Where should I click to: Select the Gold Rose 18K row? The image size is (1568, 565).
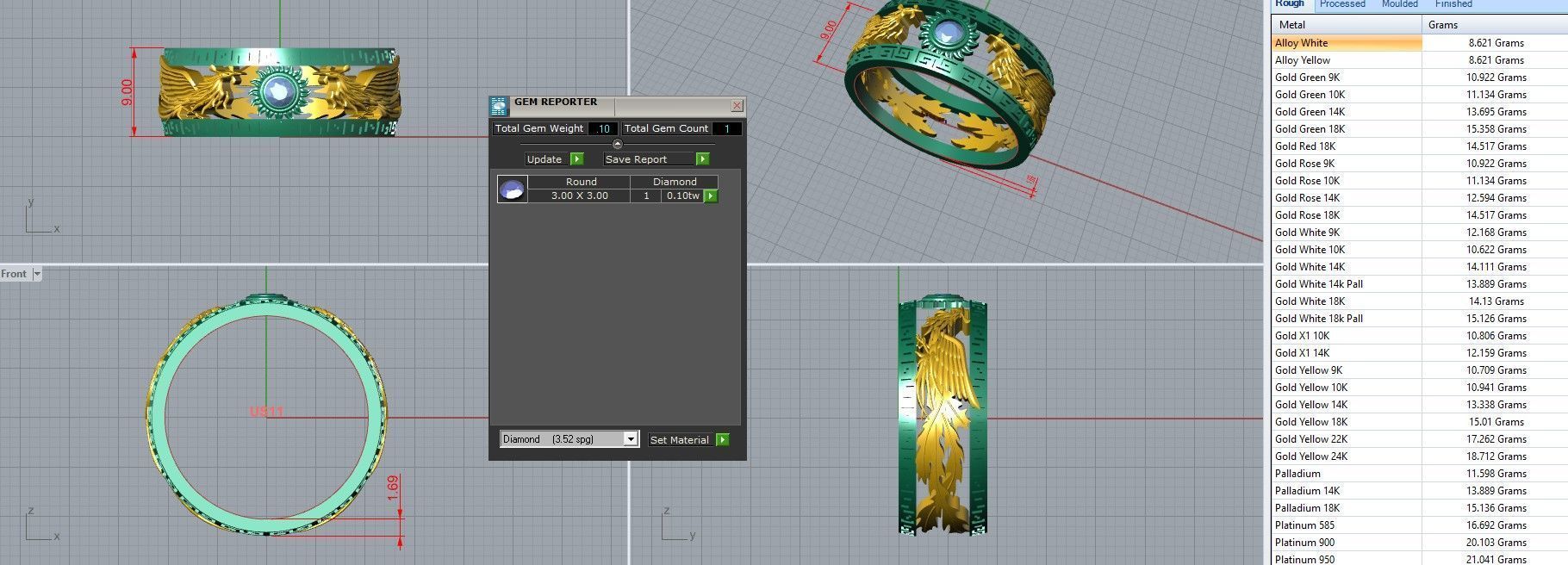pos(1420,215)
